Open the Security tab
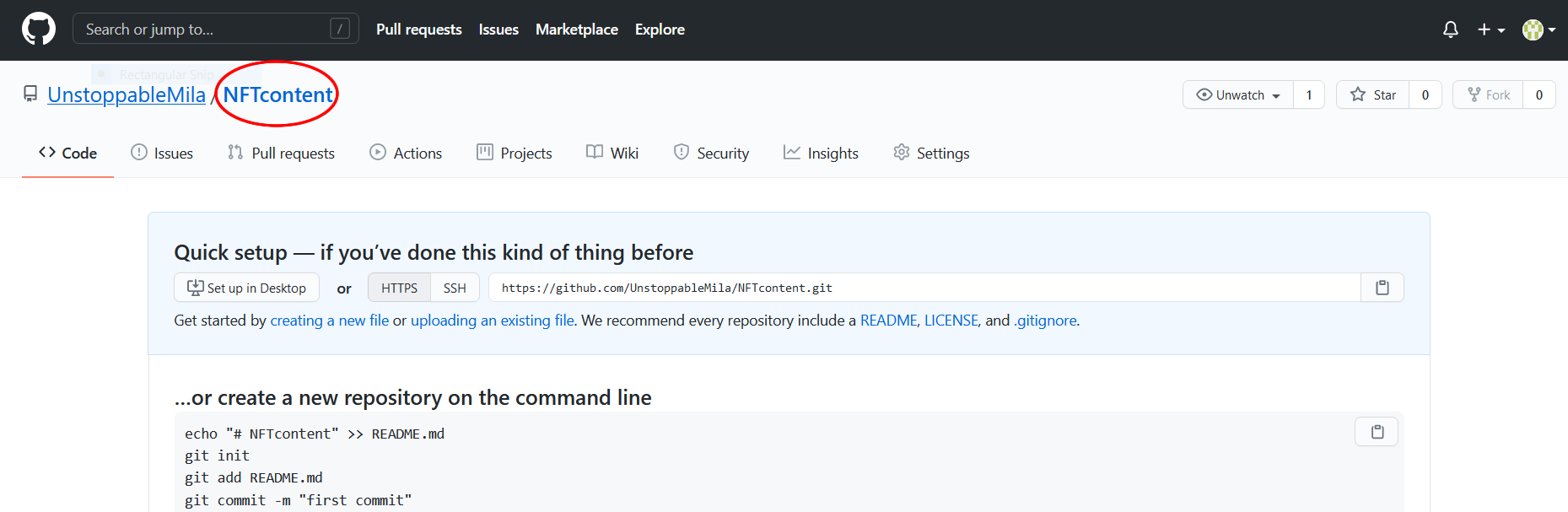This screenshot has width=1568, height=512. click(711, 153)
